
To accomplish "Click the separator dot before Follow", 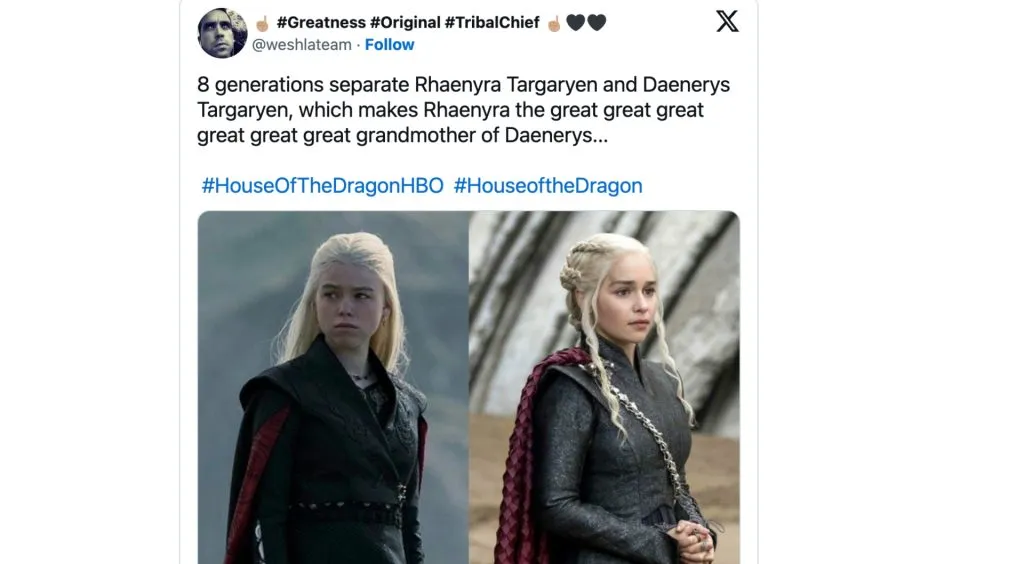I will pyautogui.click(x=358, y=44).
